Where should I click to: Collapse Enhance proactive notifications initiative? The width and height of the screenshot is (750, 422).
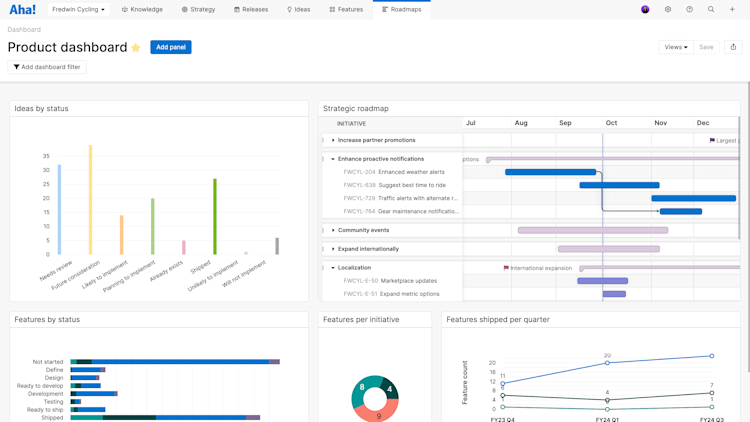tap(333, 159)
